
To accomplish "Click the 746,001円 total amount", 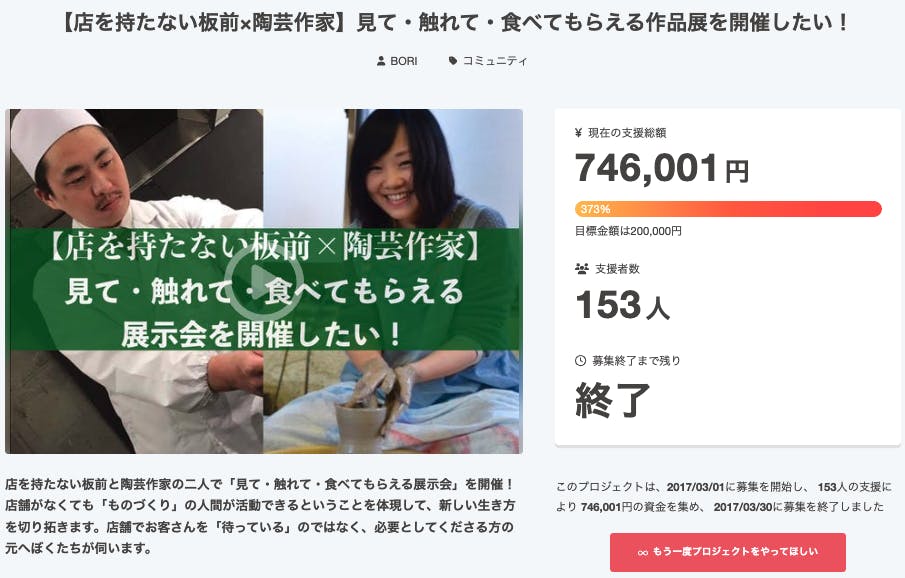I will 662,168.
